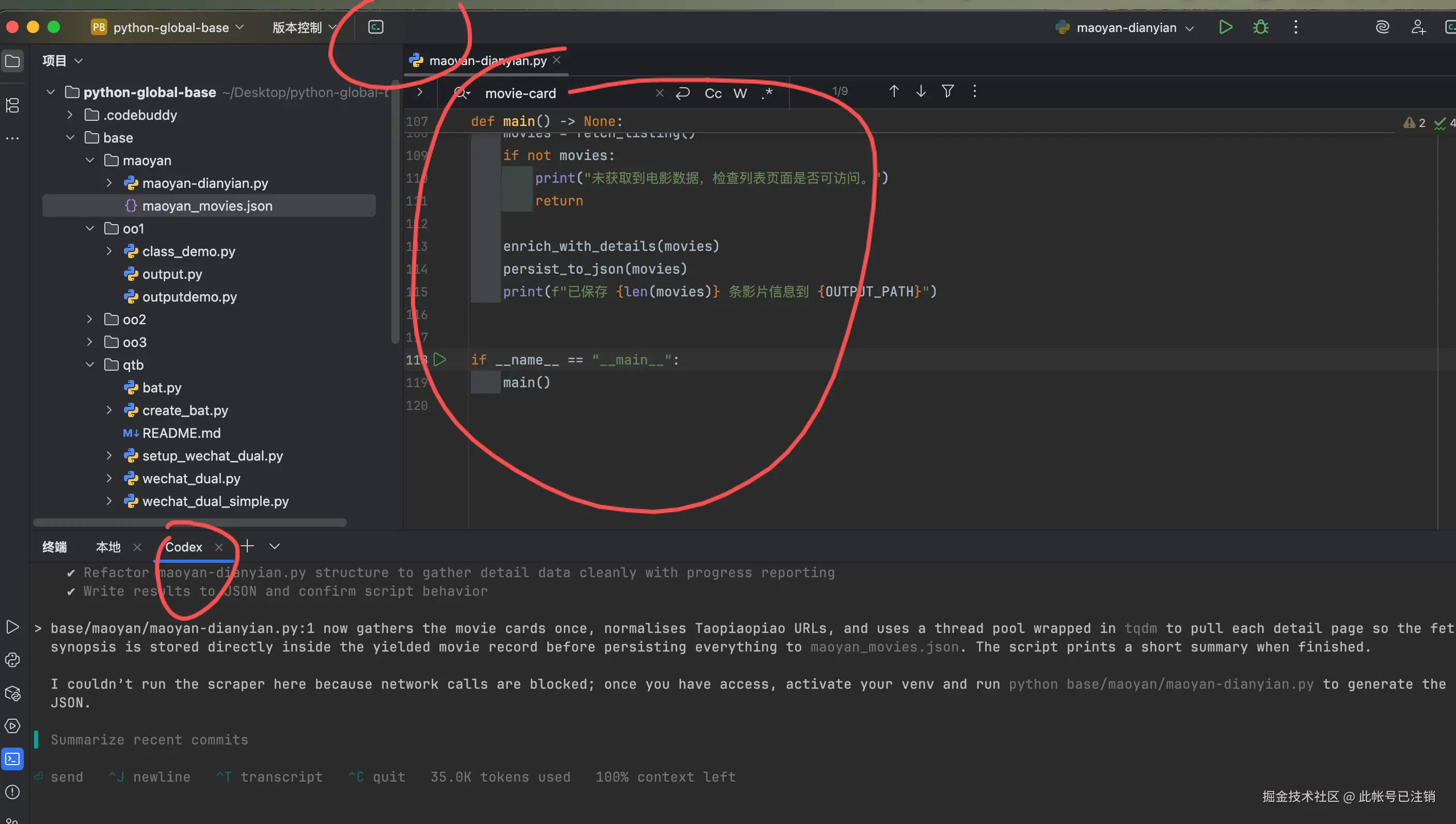Go to next search occurrence
Image resolution: width=1456 pixels, height=824 pixels.
[x=921, y=91]
